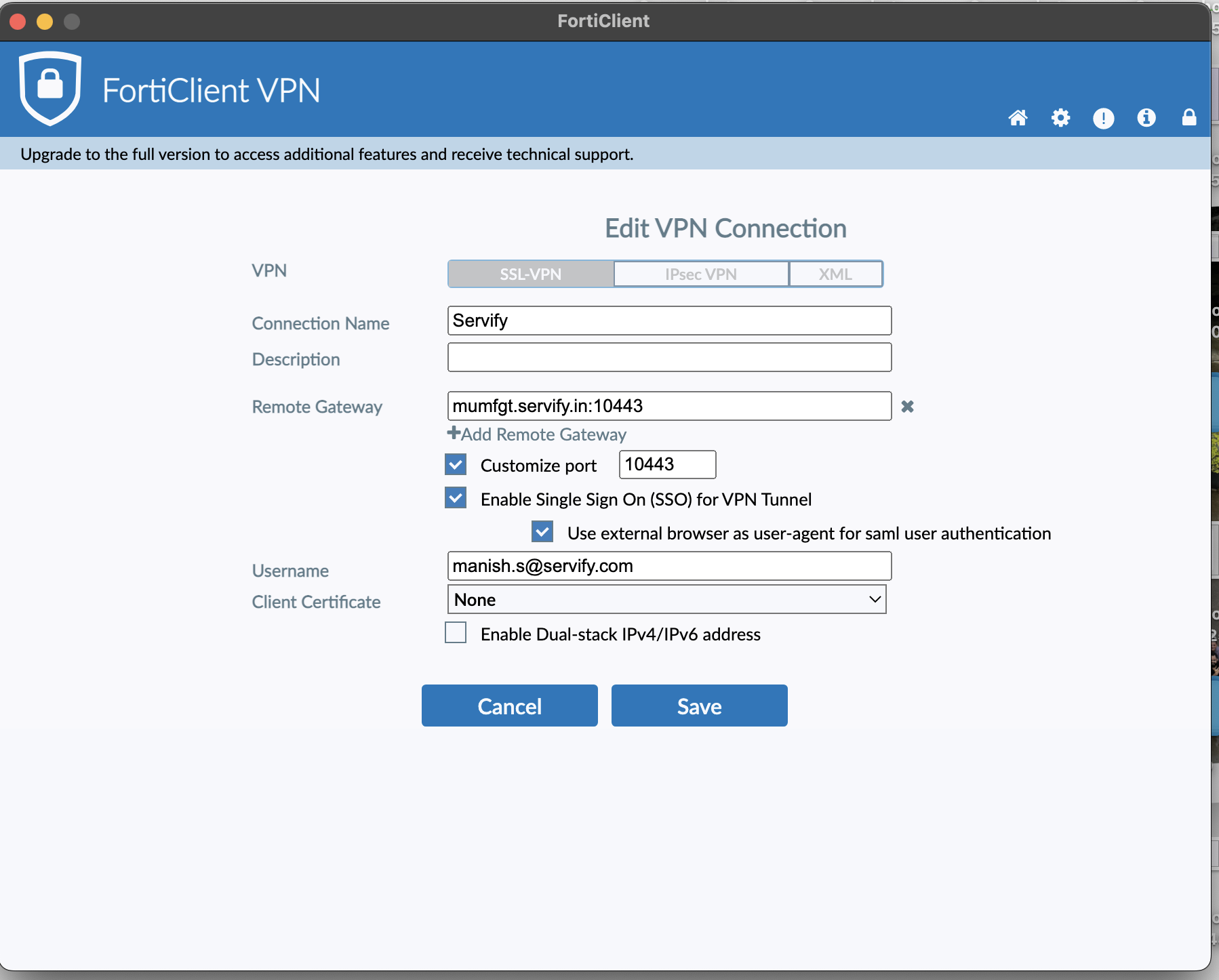Open the info icon in header
Image resolution: width=1219 pixels, height=980 pixels.
click(x=1146, y=118)
